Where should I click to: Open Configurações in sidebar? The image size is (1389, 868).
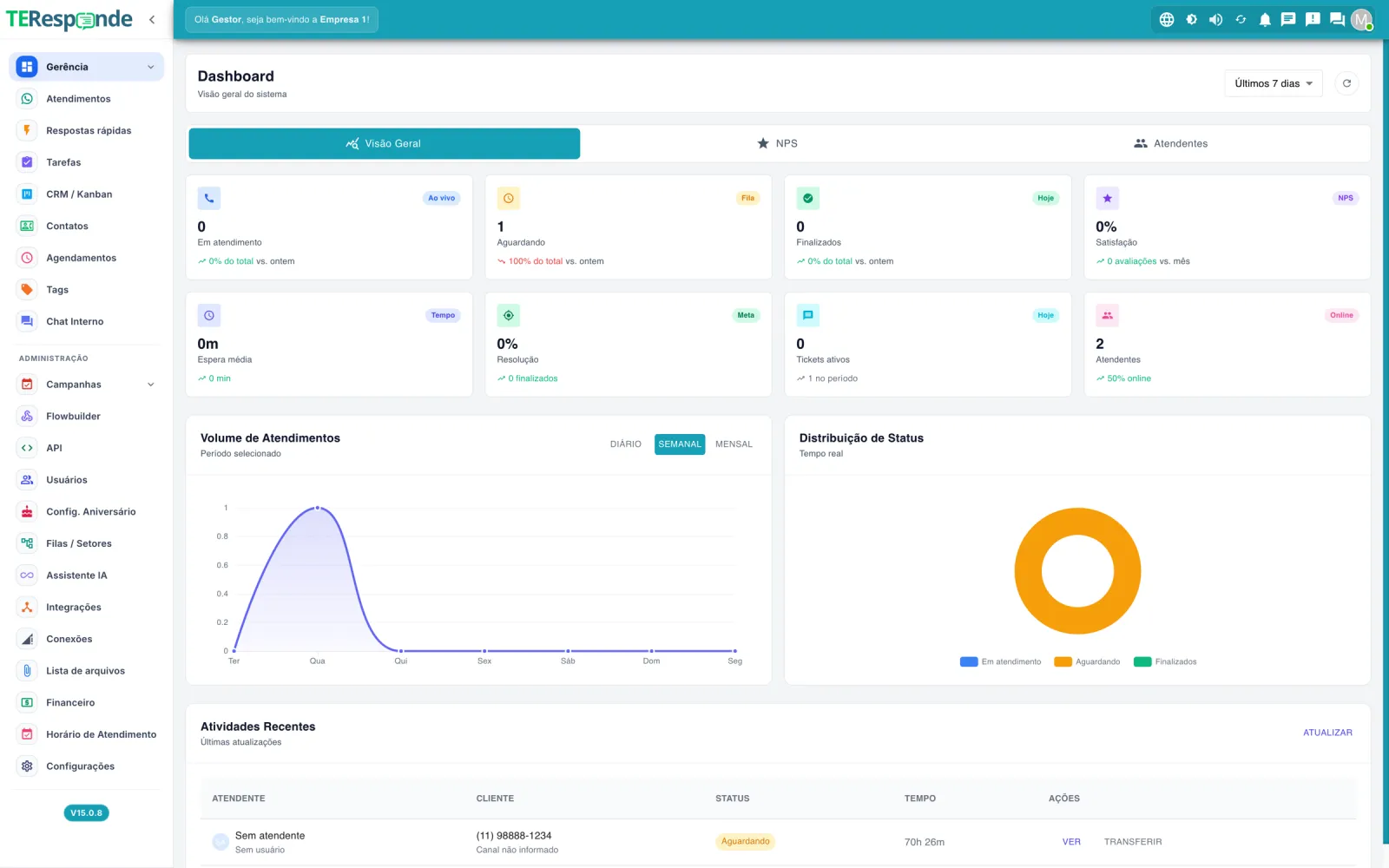pos(86,766)
